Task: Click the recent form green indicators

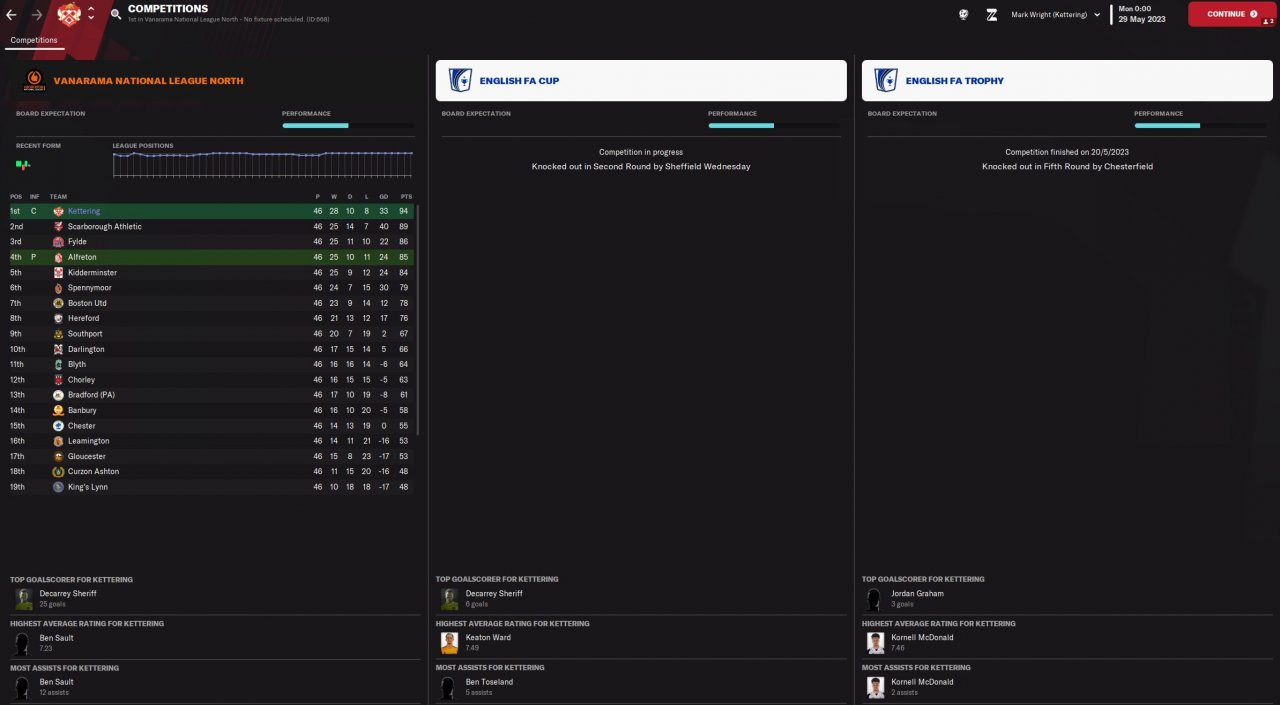Action: coord(22,164)
